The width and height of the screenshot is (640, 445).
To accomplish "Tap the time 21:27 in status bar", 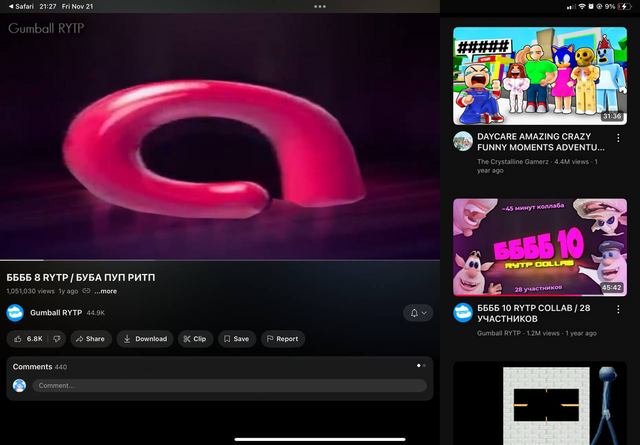I will click(48, 7).
